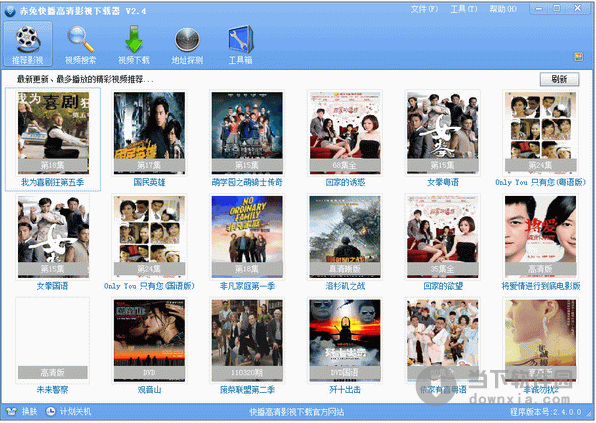The height and width of the screenshot is (423, 596).
Task: Open the 观音山 poster thumbnail
Action: pyautogui.click(x=149, y=340)
